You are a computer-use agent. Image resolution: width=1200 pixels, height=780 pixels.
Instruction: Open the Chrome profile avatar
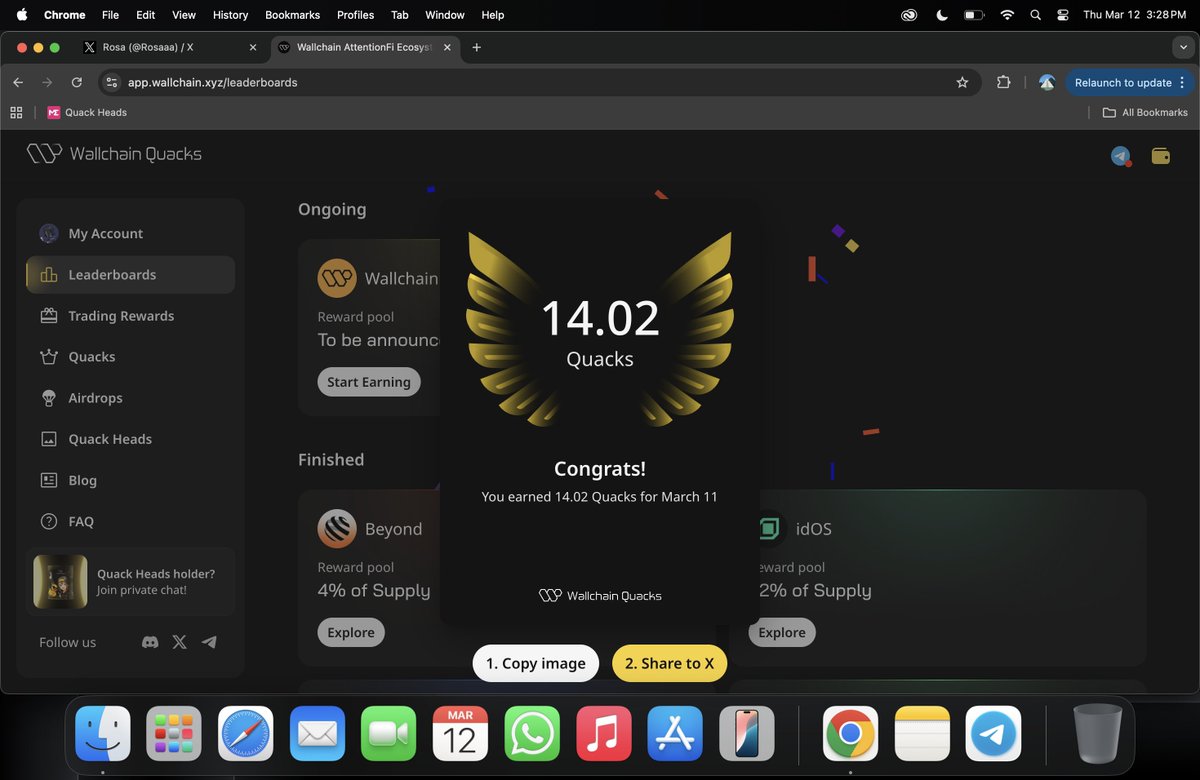(1046, 82)
